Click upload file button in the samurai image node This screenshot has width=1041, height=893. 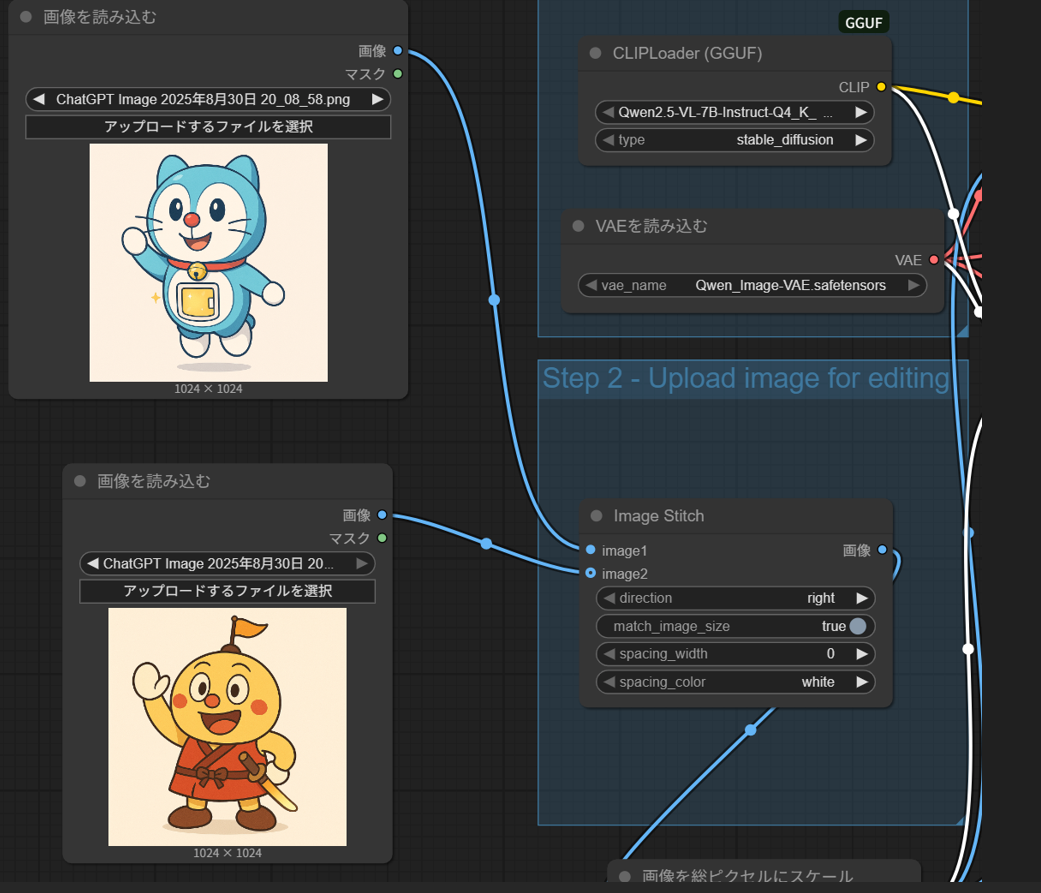[227, 591]
